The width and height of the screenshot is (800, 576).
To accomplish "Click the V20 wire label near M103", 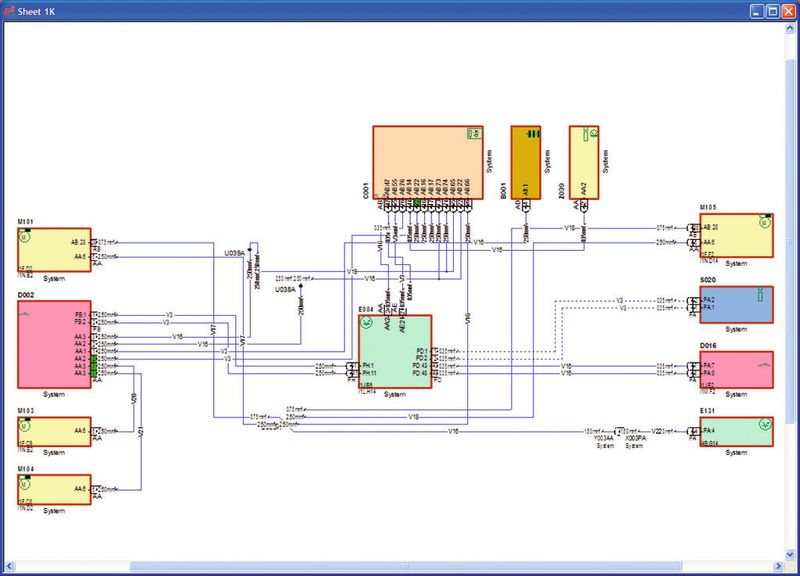I will coord(134,398).
